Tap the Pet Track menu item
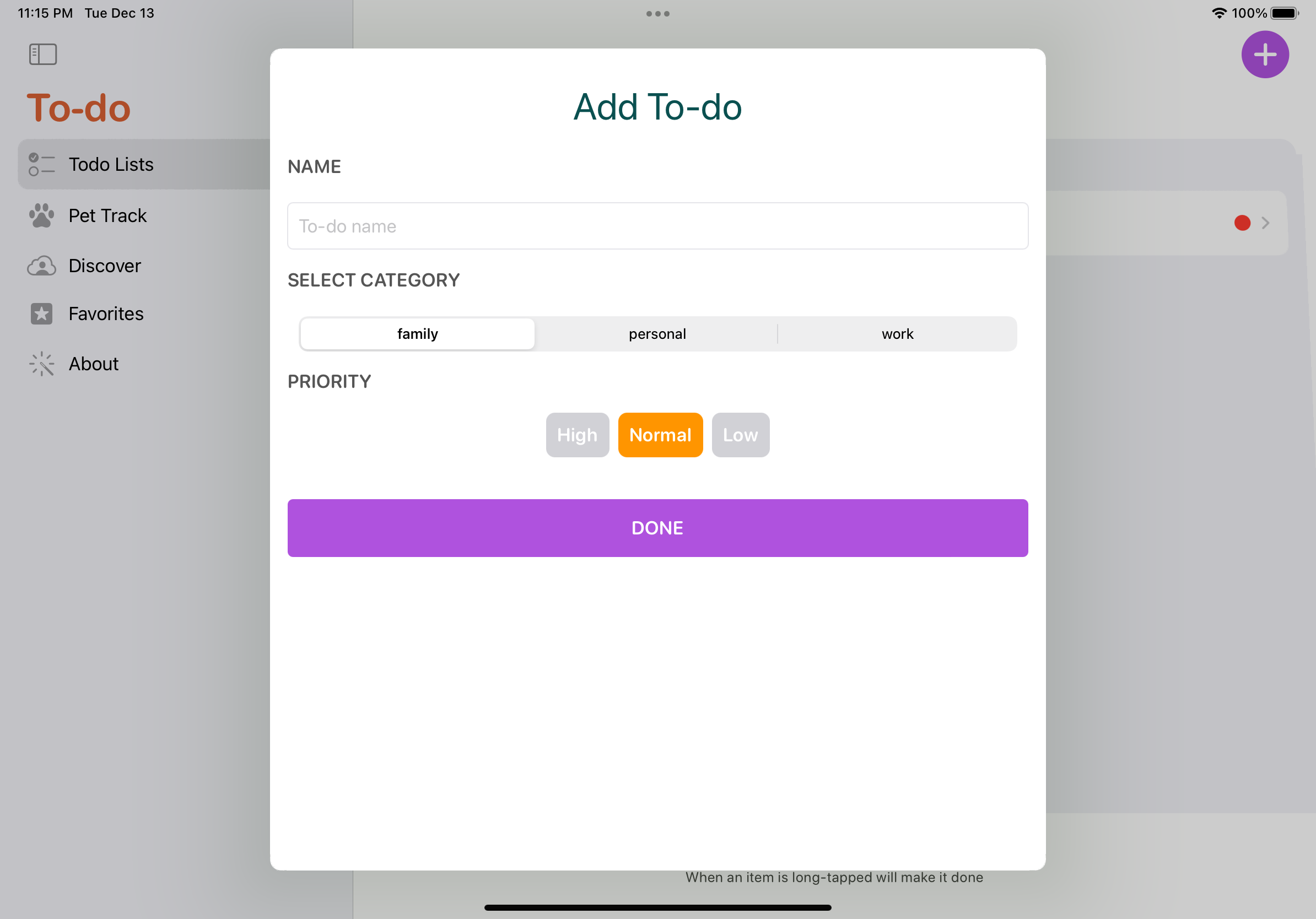Image resolution: width=1316 pixels, height=919 pixels. [x=107, y=215]
